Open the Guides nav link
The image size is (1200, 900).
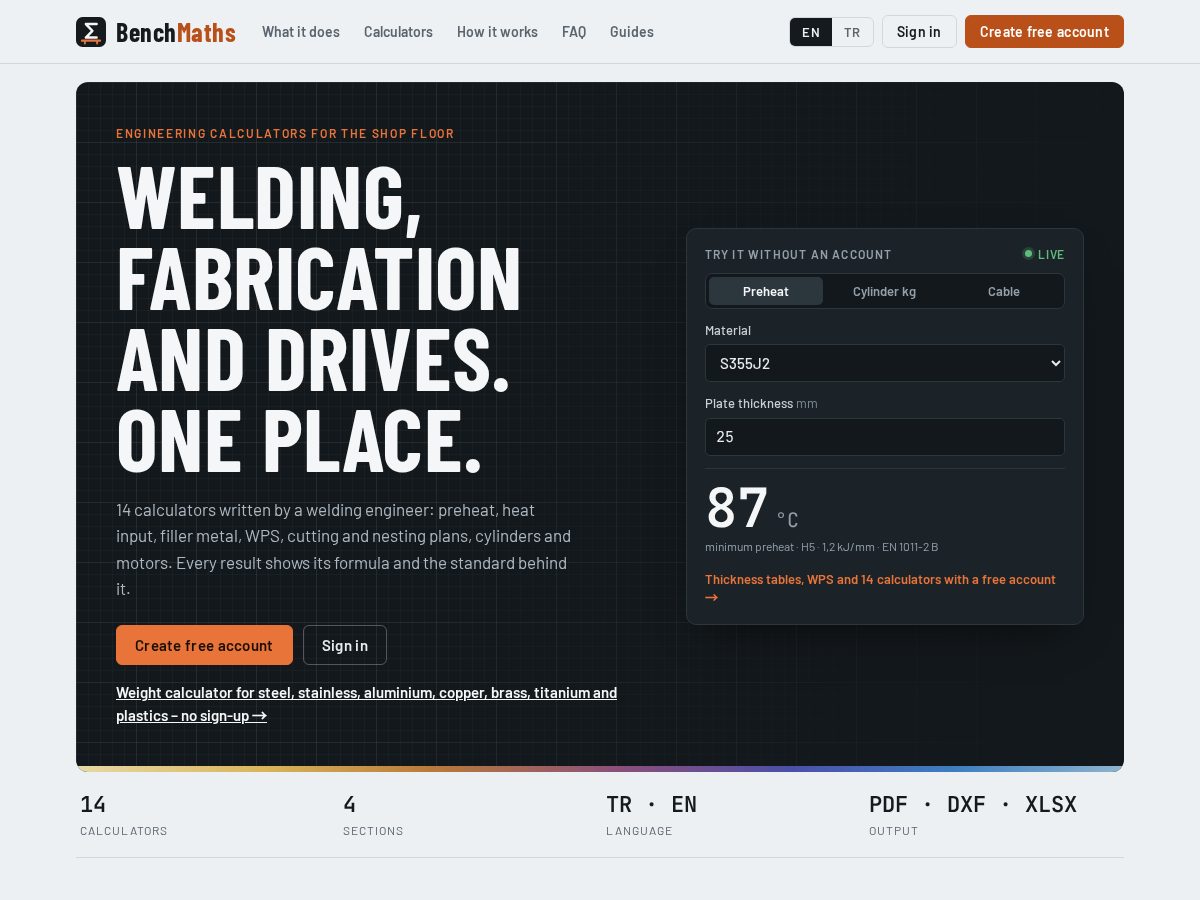[x=632, y=32]
